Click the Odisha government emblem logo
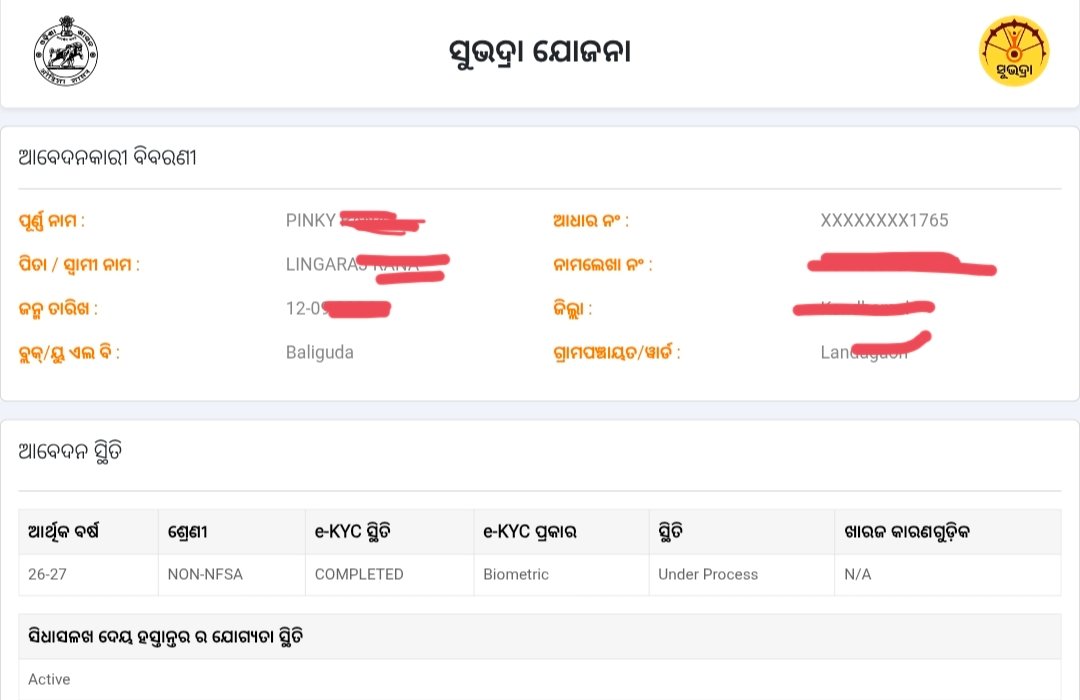The height and width of the screenshot is (700, 1080). 66,51
